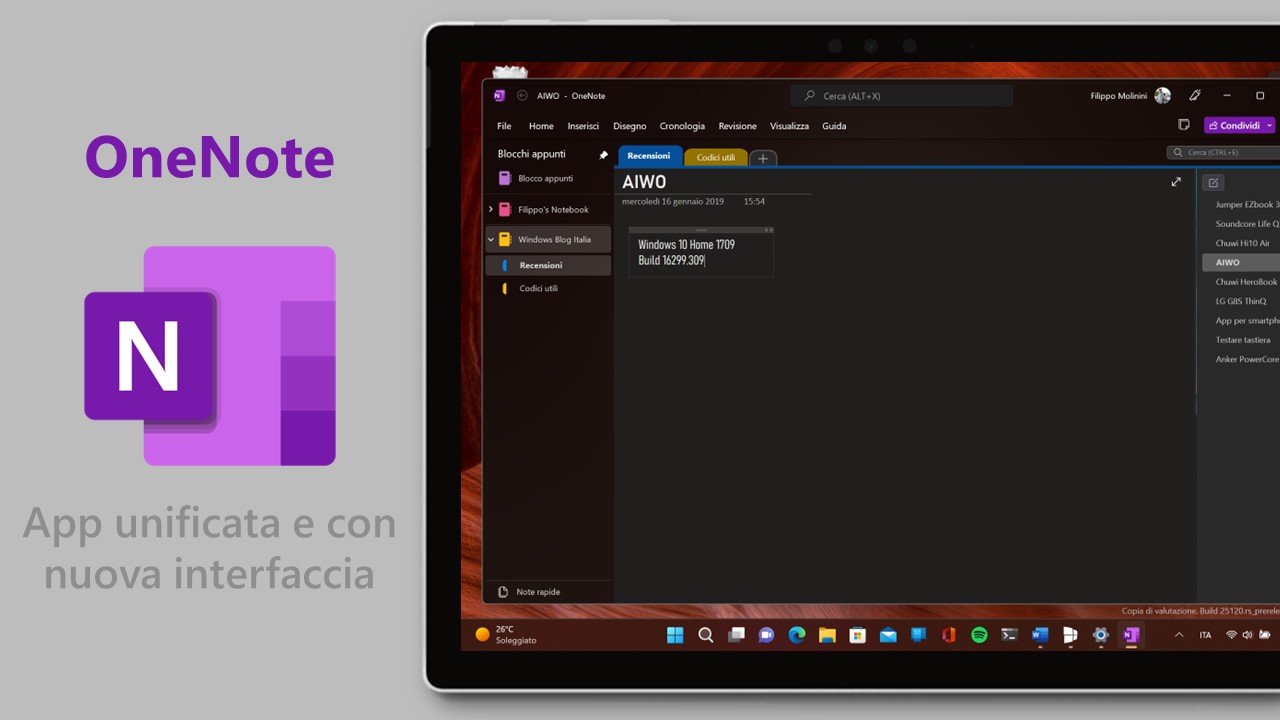Pin the Blocchi appunti notebook pane

pyautogui.click(x=603, y=155)
